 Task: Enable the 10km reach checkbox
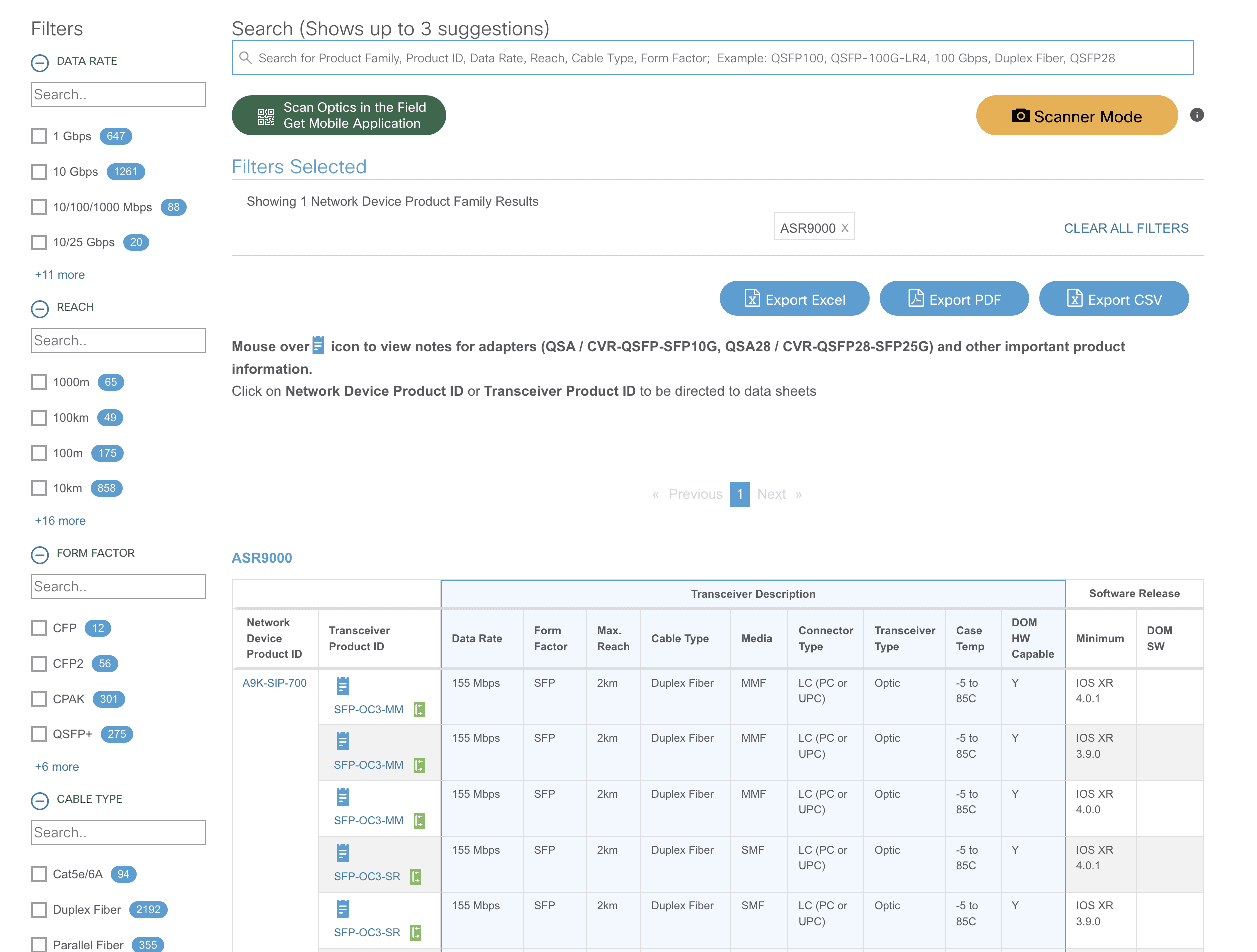click(38, 488)
